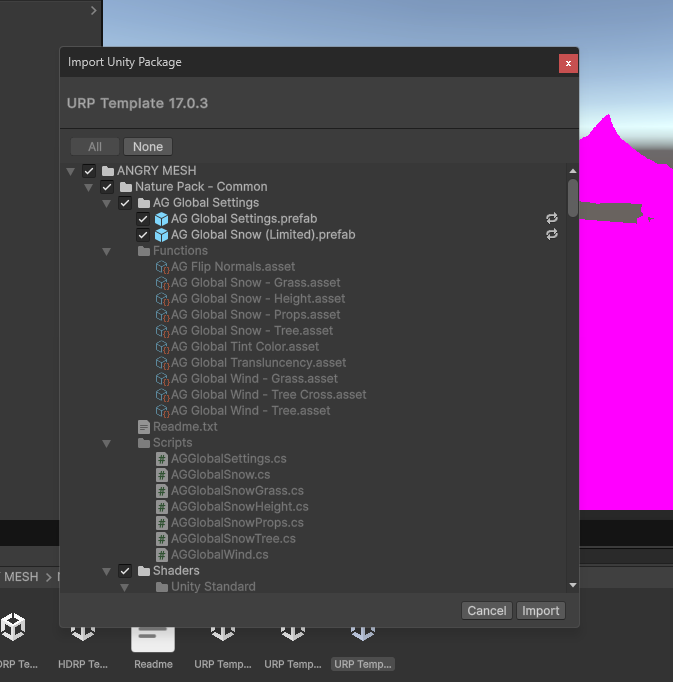Click the Shaders folder icon
The image size is (673, 682).
144,571
